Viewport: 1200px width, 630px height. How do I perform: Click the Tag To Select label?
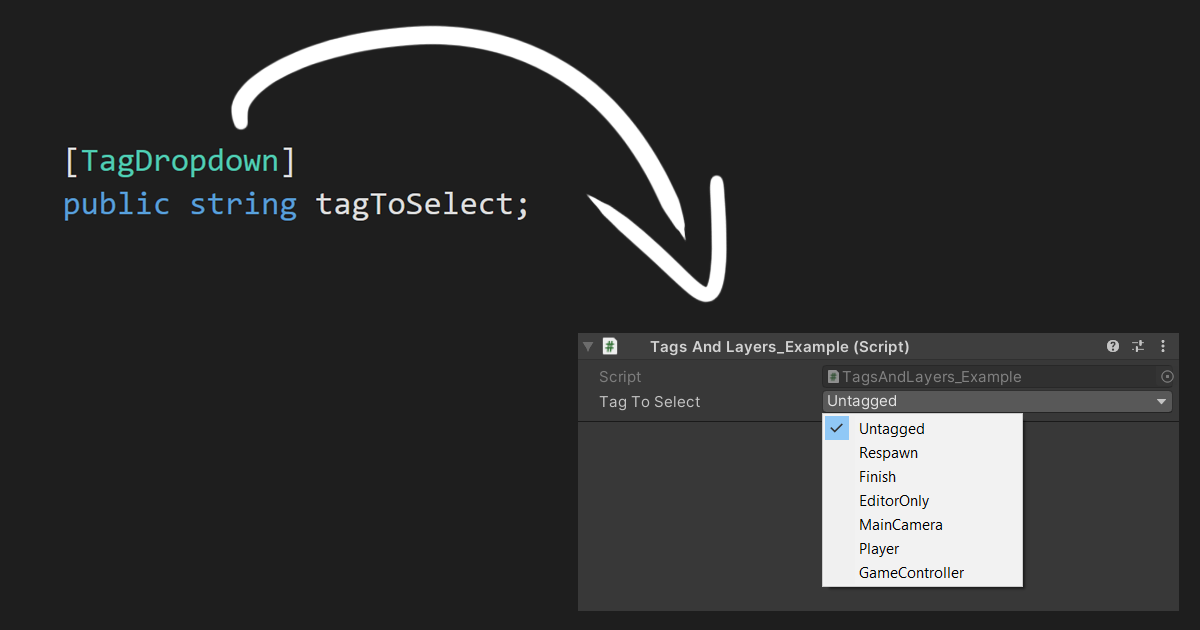click(650, 401)
